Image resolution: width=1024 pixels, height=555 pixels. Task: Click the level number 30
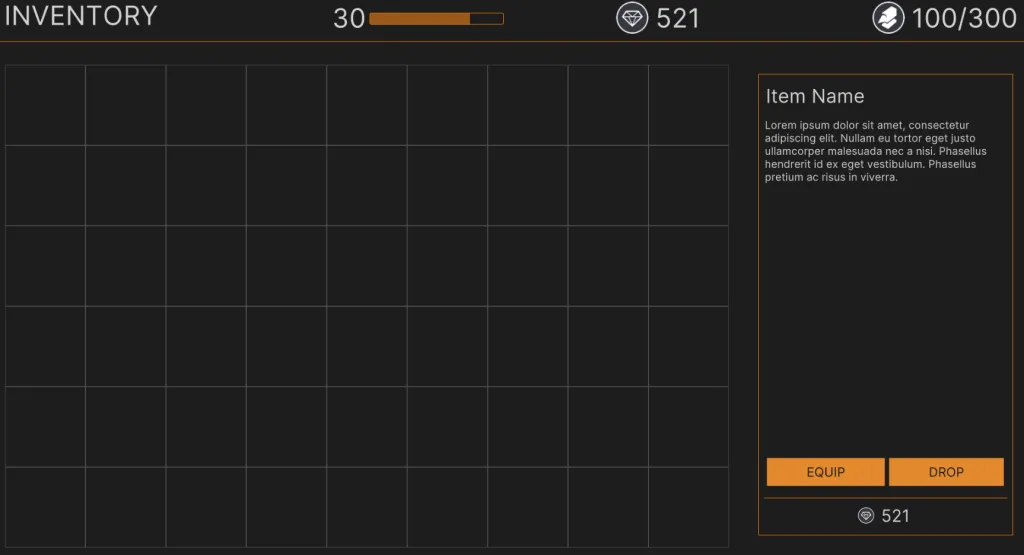(x=349, y=18)
